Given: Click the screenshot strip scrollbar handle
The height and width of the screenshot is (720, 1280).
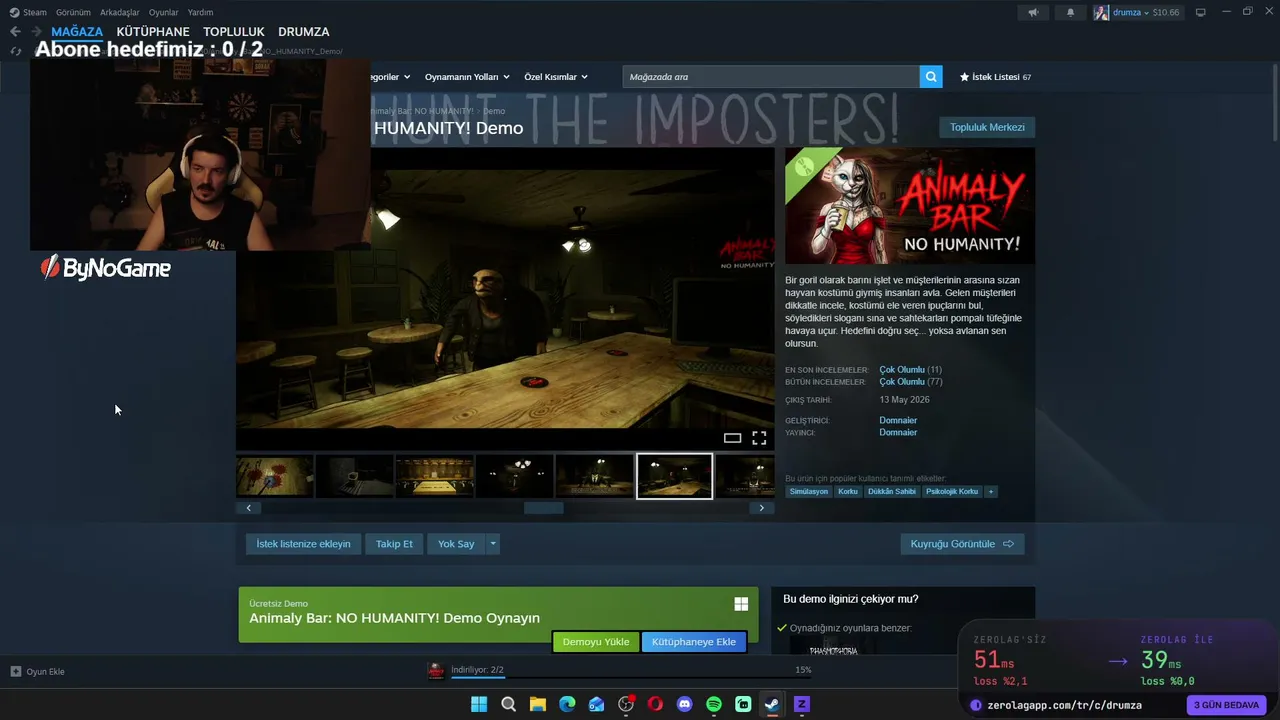Looking at the screenshot, I should (x=544, y=508).
